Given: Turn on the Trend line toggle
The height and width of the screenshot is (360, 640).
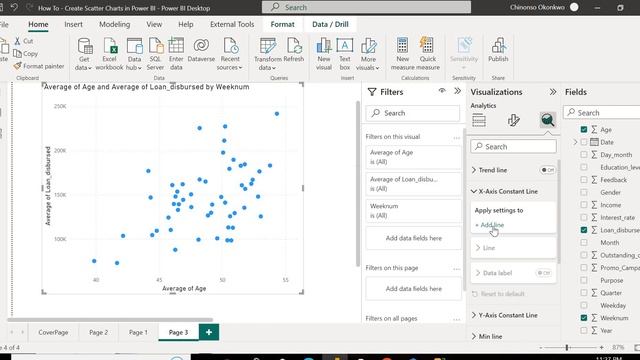Looking at the screenshot, I should (x=547, y=170).
